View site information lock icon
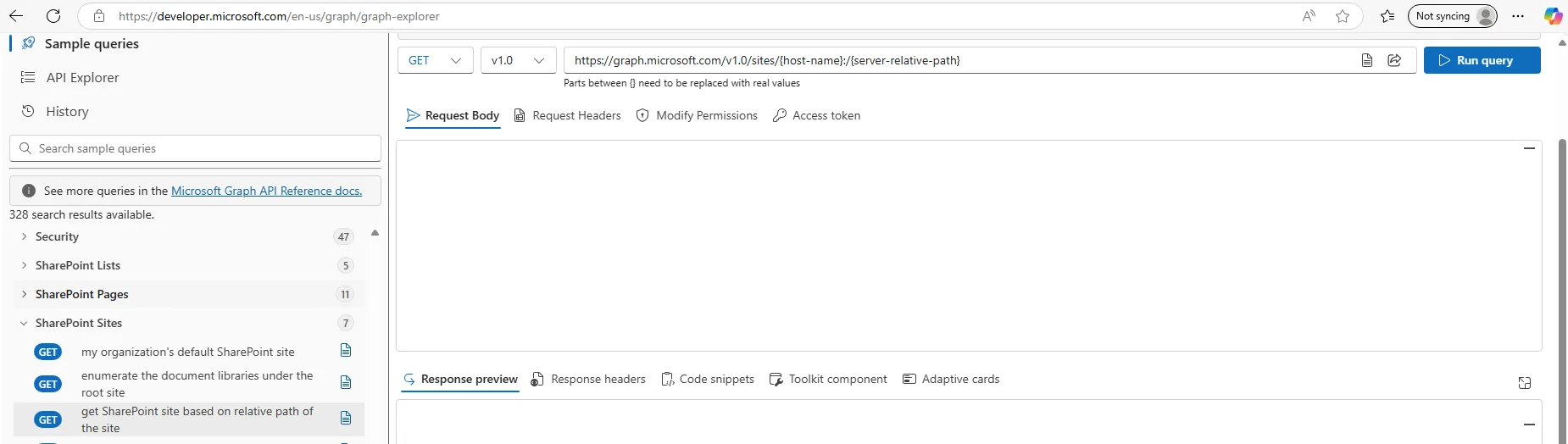Screen dimensions: 1568x444 click(x=99, y=16)
